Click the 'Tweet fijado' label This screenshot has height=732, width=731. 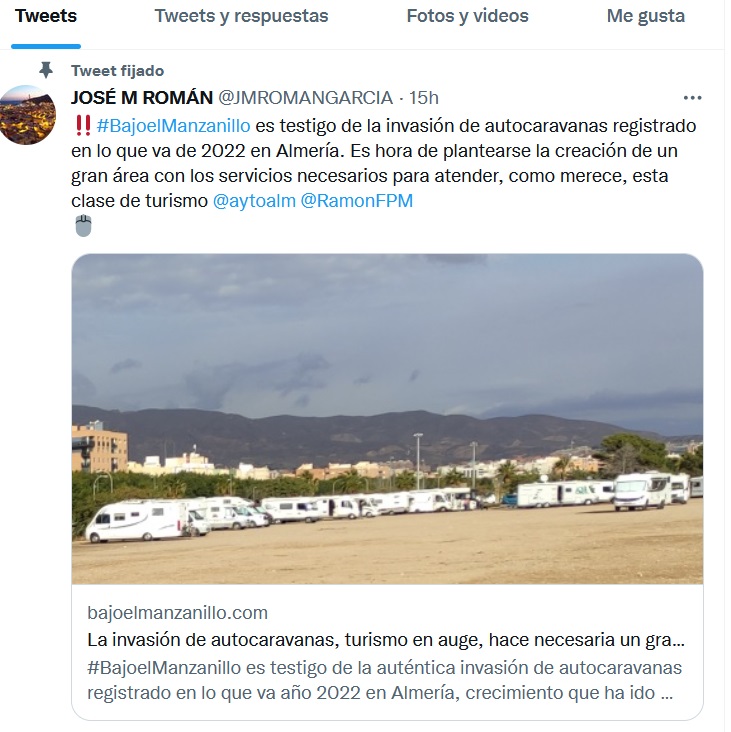(118, 71)
